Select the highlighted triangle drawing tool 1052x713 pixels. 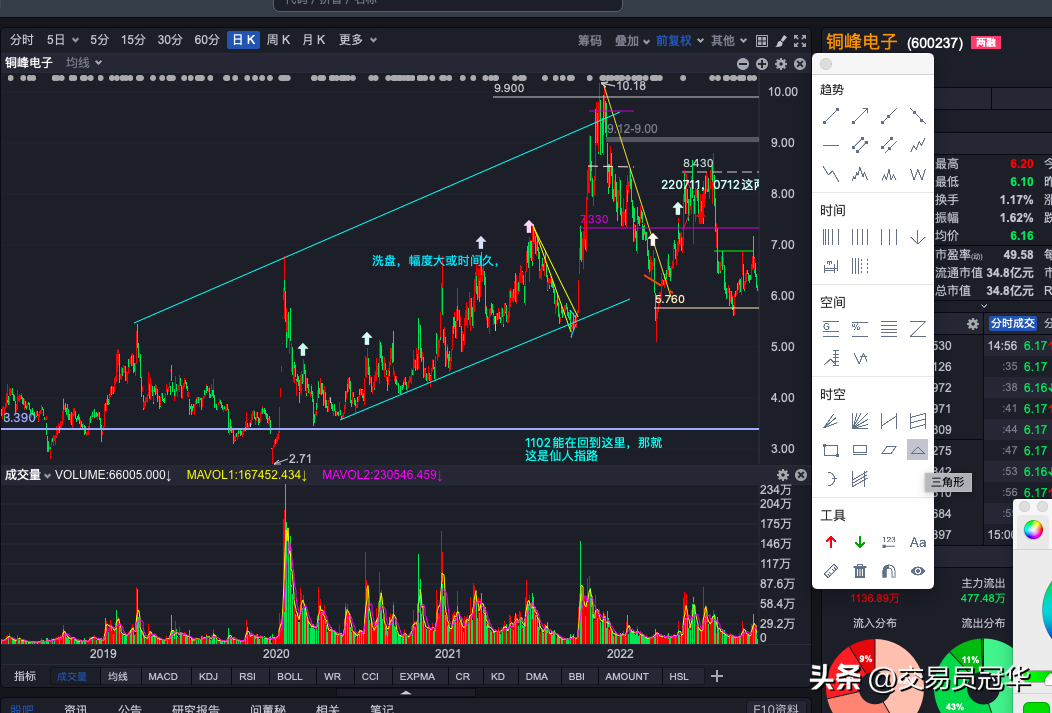coord(918,450)
